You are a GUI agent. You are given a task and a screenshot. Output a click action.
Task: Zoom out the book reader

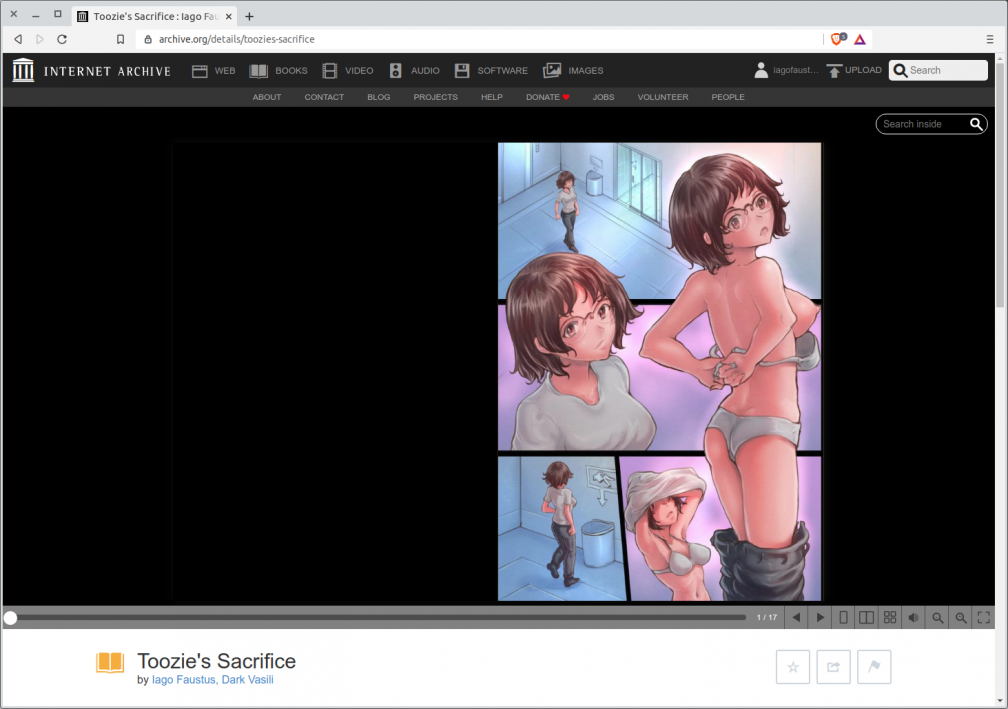[937, 618]
